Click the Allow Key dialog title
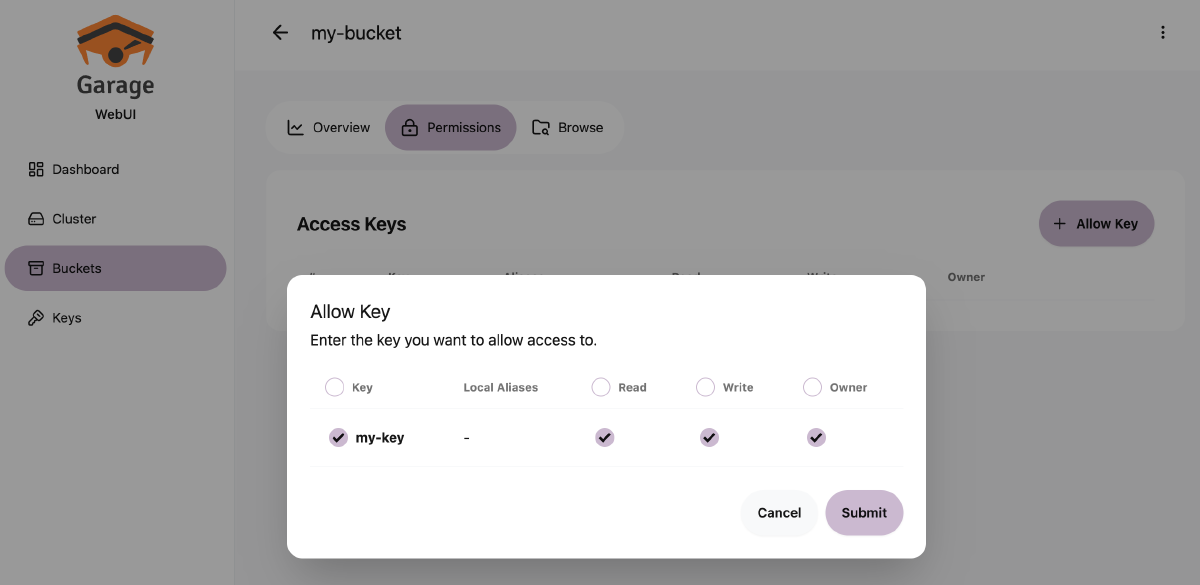Image resolution: width=1200 pixels, height=585 pixels. coord(350,312)
